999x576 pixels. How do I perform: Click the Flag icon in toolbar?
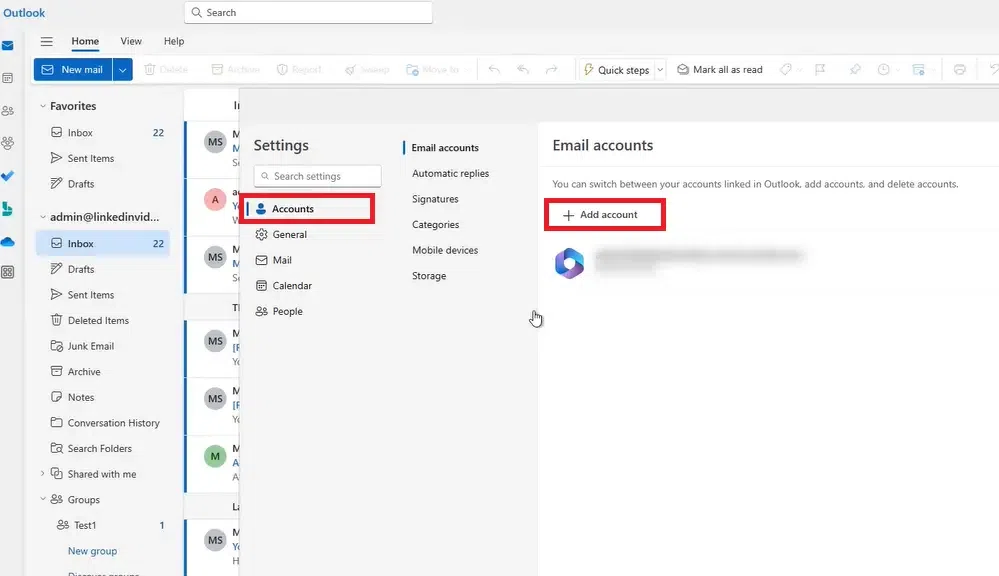(x=821, y=69)
